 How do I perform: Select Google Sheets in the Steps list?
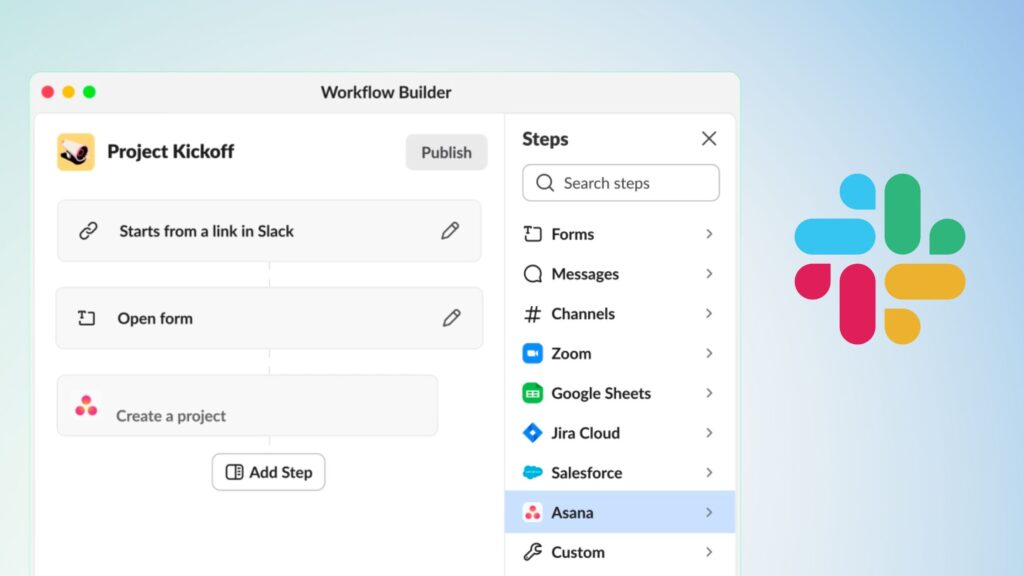(620, 393)
